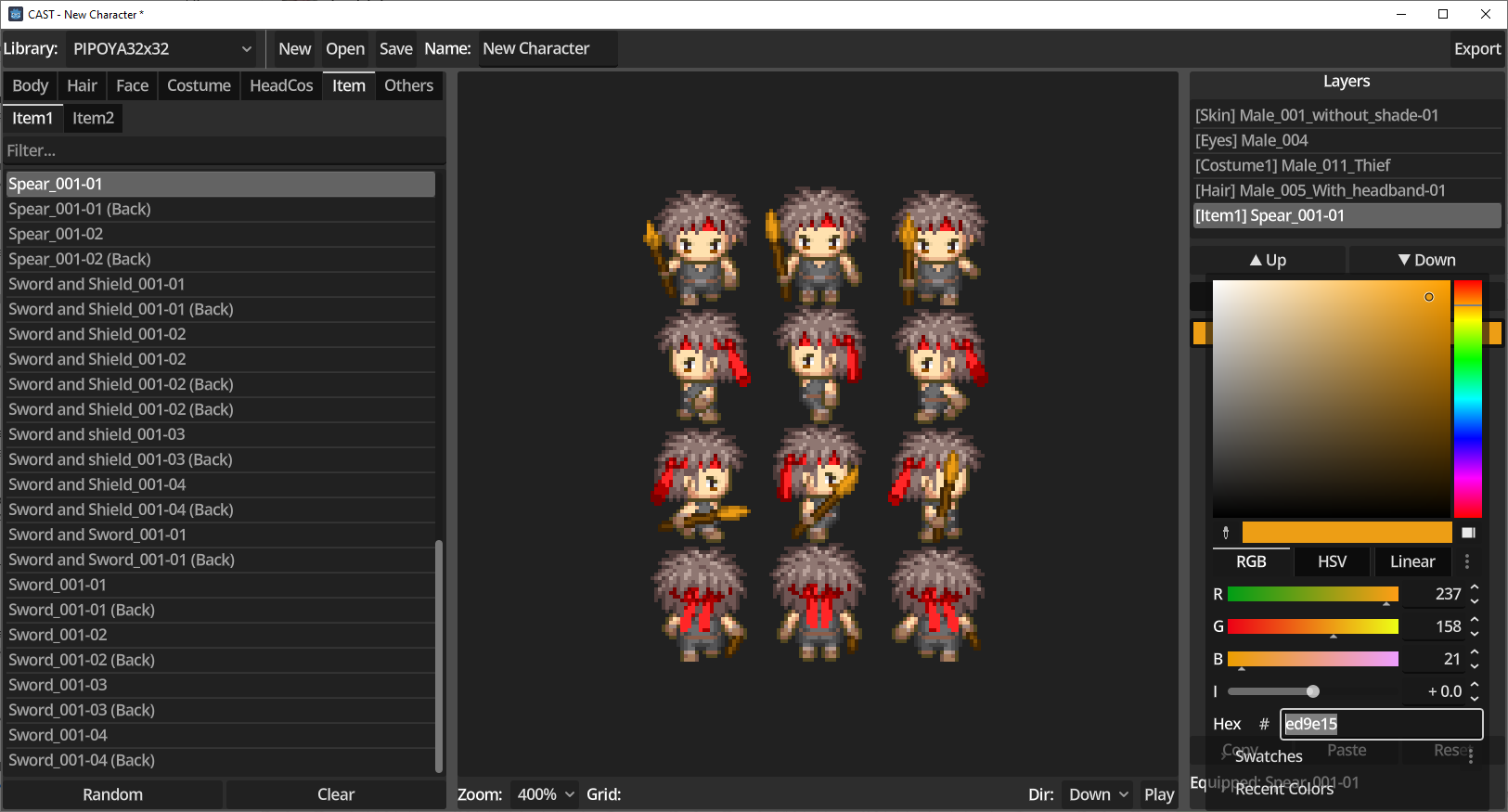This screenshot has width=1508, height=812.
Task: Open the Costume tab
Action: click(x=199, y=85)
